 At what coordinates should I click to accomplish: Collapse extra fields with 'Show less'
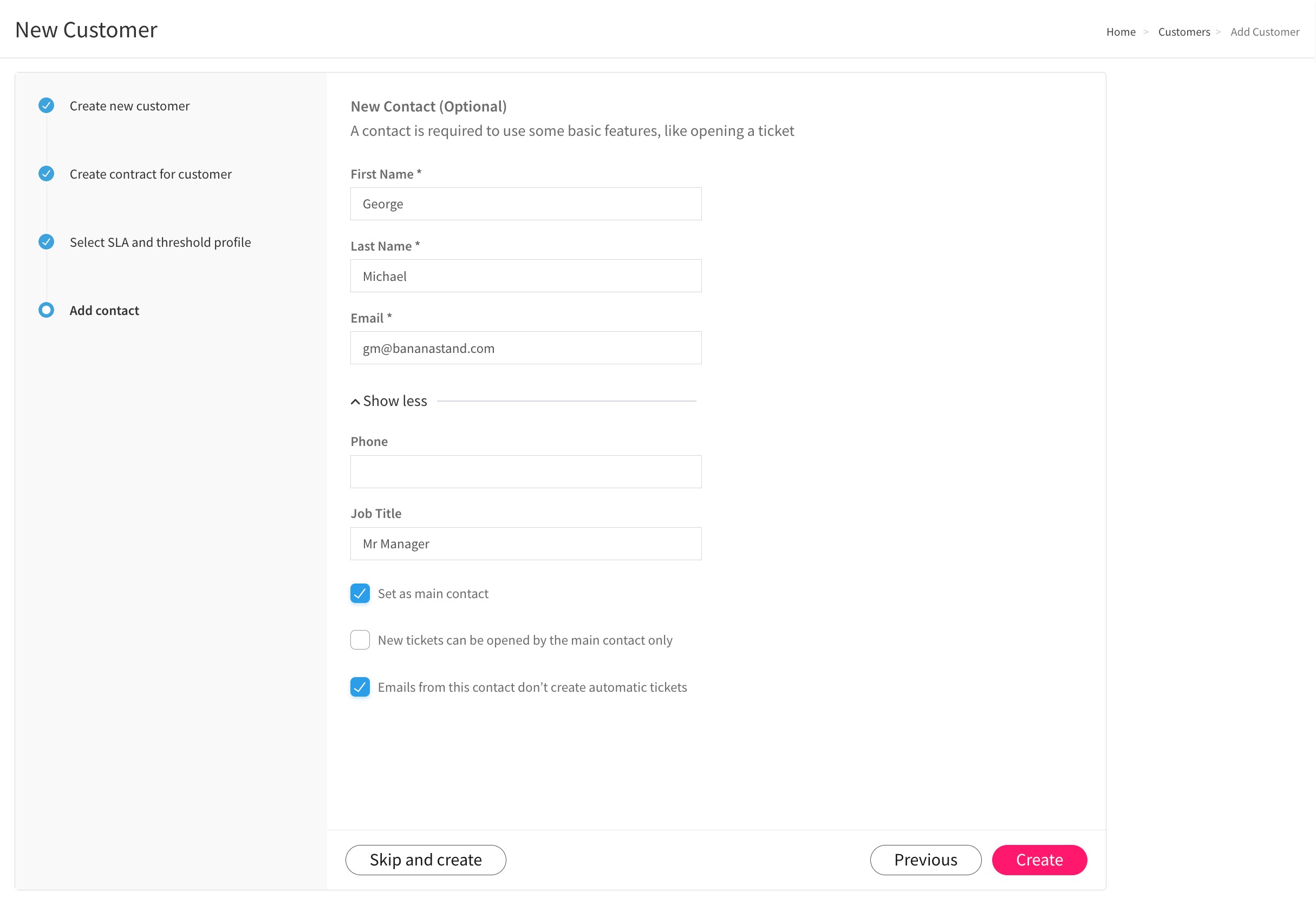coord(389,401)
